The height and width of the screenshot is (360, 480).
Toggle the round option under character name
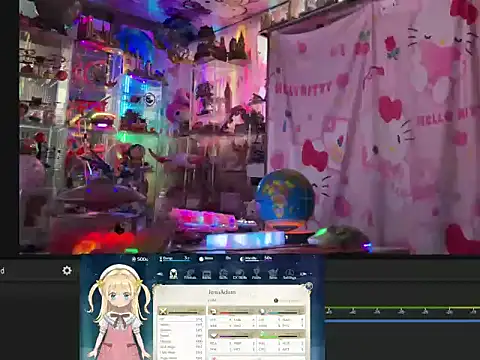click(276, 301)
